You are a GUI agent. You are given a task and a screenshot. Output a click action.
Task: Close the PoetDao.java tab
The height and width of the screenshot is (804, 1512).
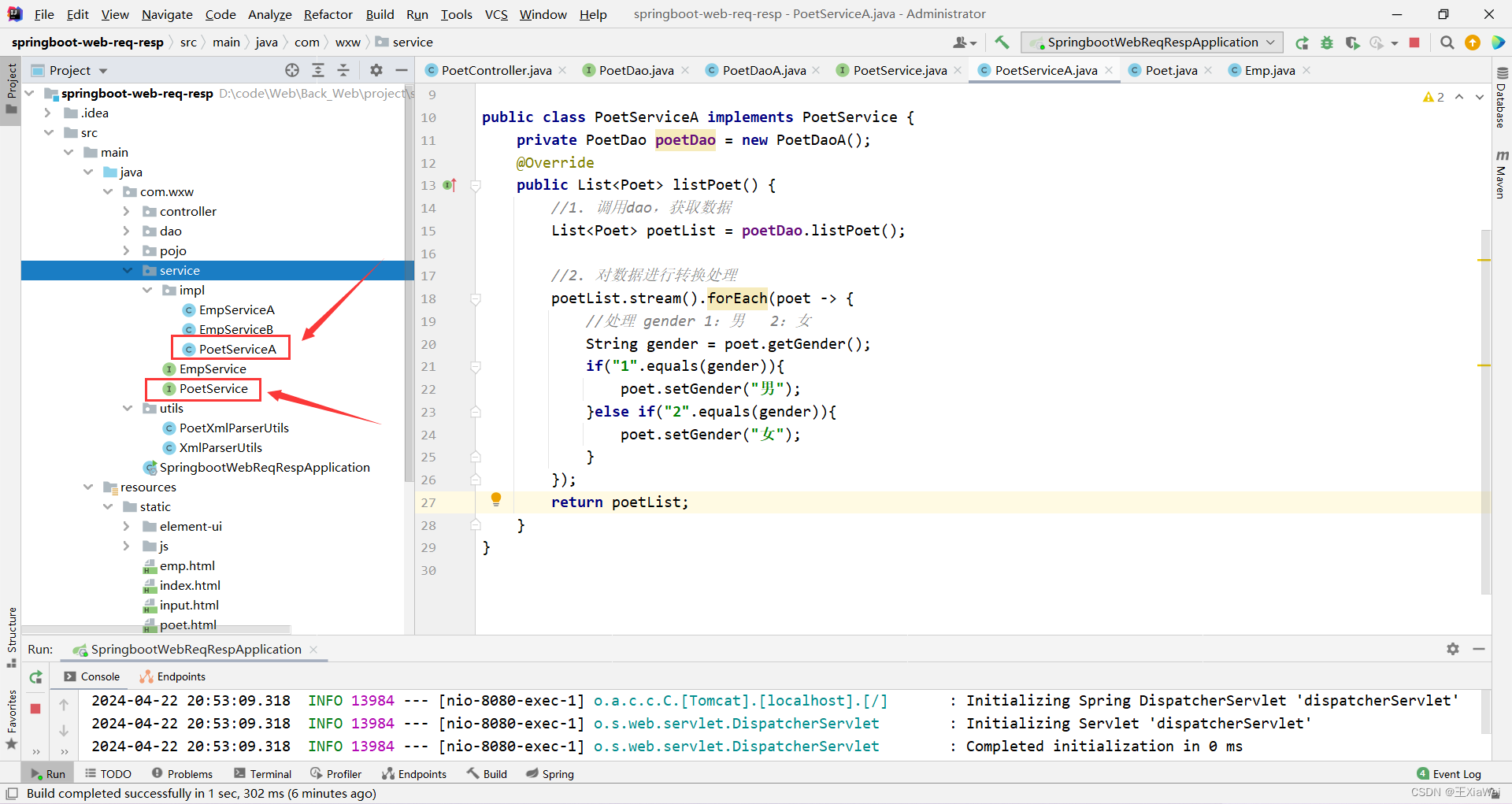pyautogui.click(x=685, y=70)
